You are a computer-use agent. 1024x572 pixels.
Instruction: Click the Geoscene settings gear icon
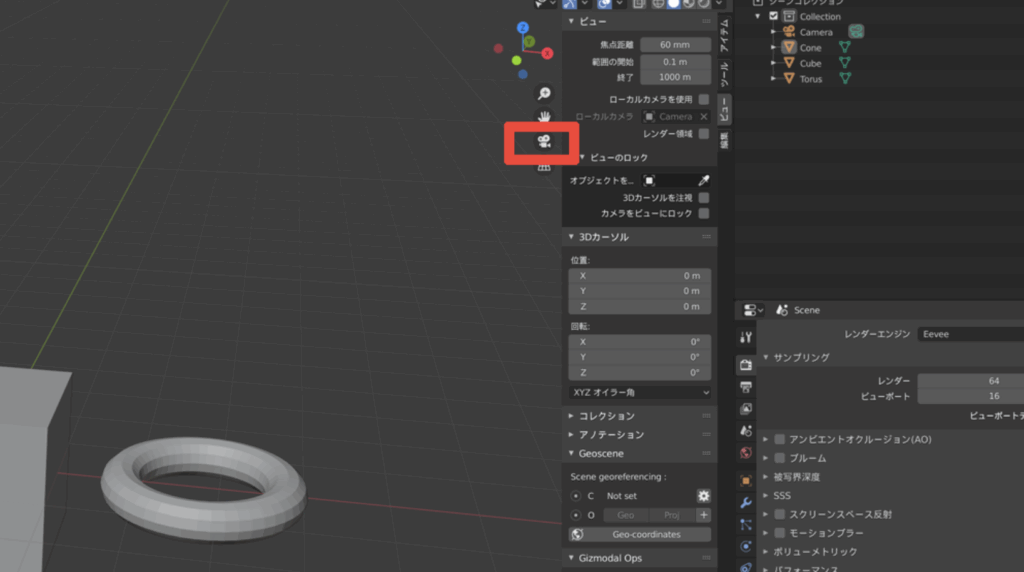703,496
